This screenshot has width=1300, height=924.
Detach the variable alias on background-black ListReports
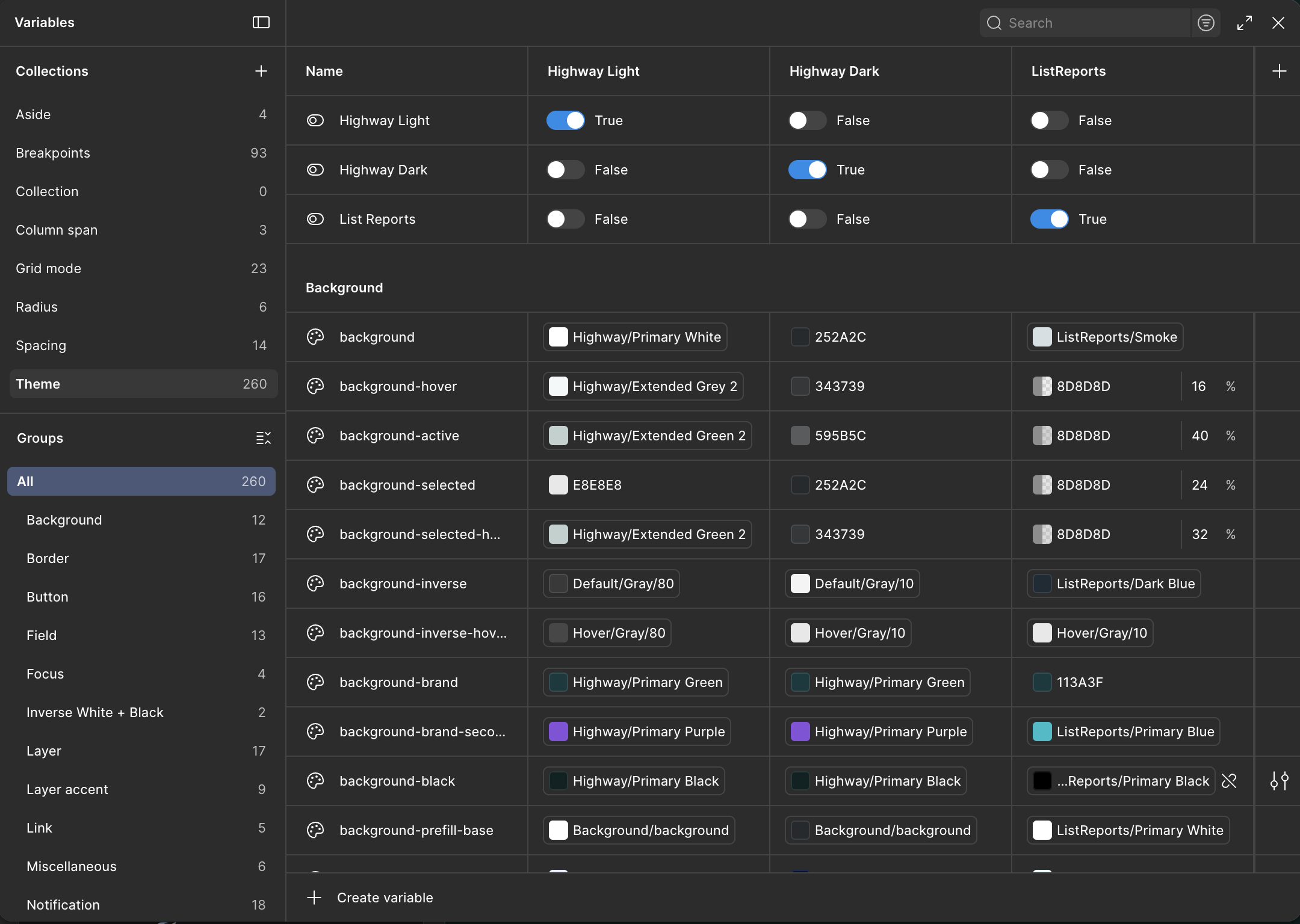pos(1230,781)
